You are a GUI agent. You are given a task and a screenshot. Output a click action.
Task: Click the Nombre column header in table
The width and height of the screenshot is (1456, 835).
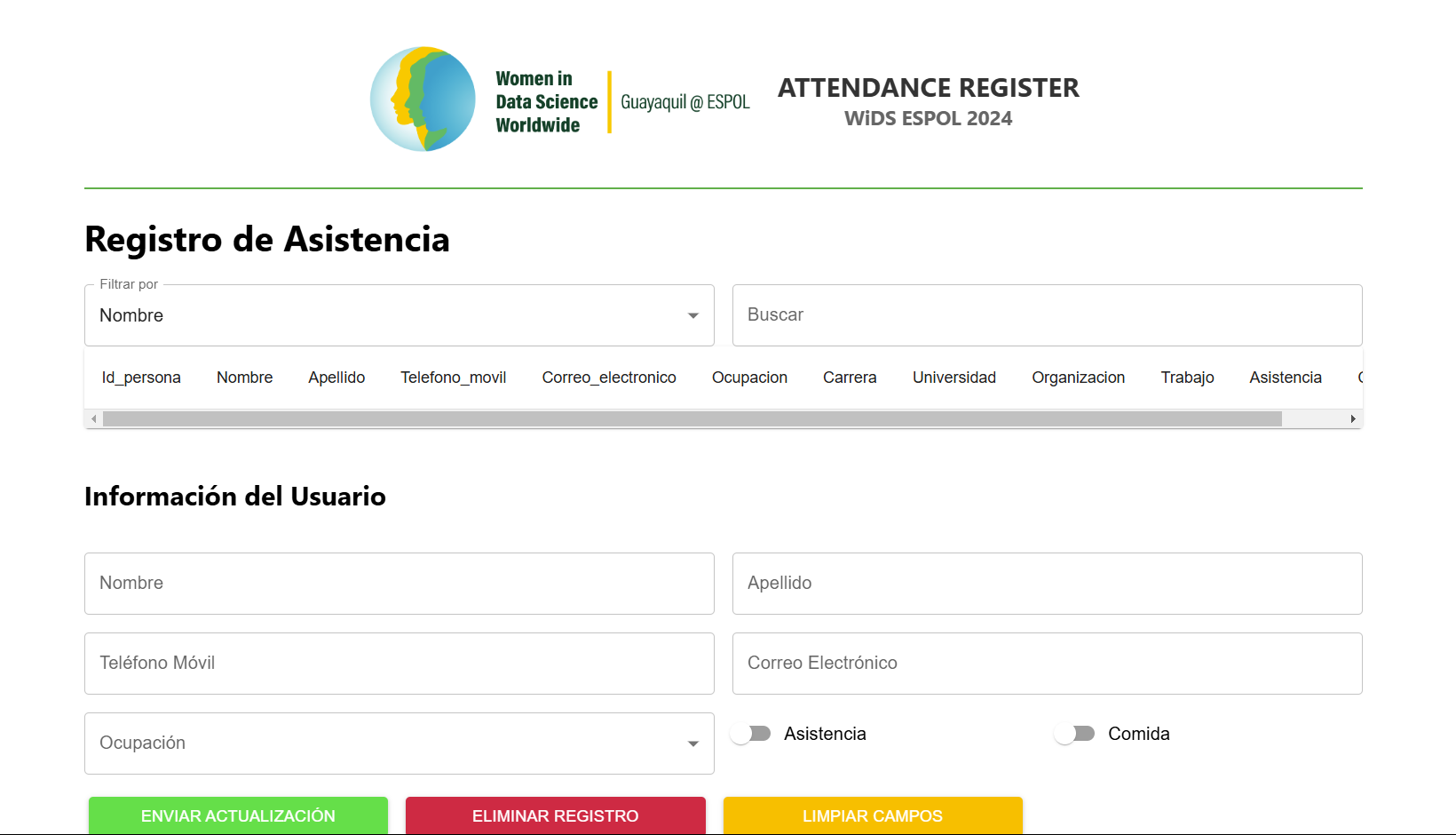(245, 378)
